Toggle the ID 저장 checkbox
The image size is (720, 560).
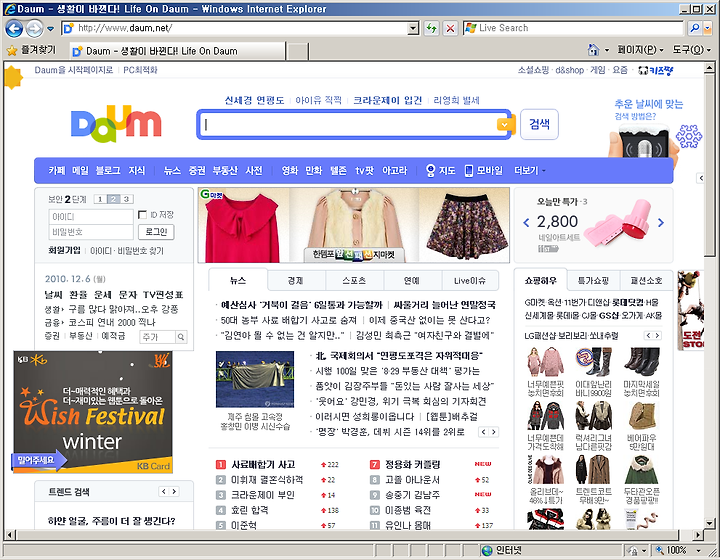(x=142, y=214)
